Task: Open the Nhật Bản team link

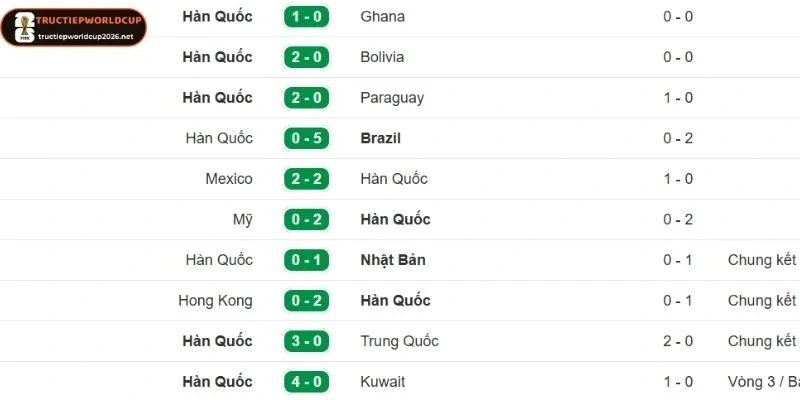Action: pos(393,260)
